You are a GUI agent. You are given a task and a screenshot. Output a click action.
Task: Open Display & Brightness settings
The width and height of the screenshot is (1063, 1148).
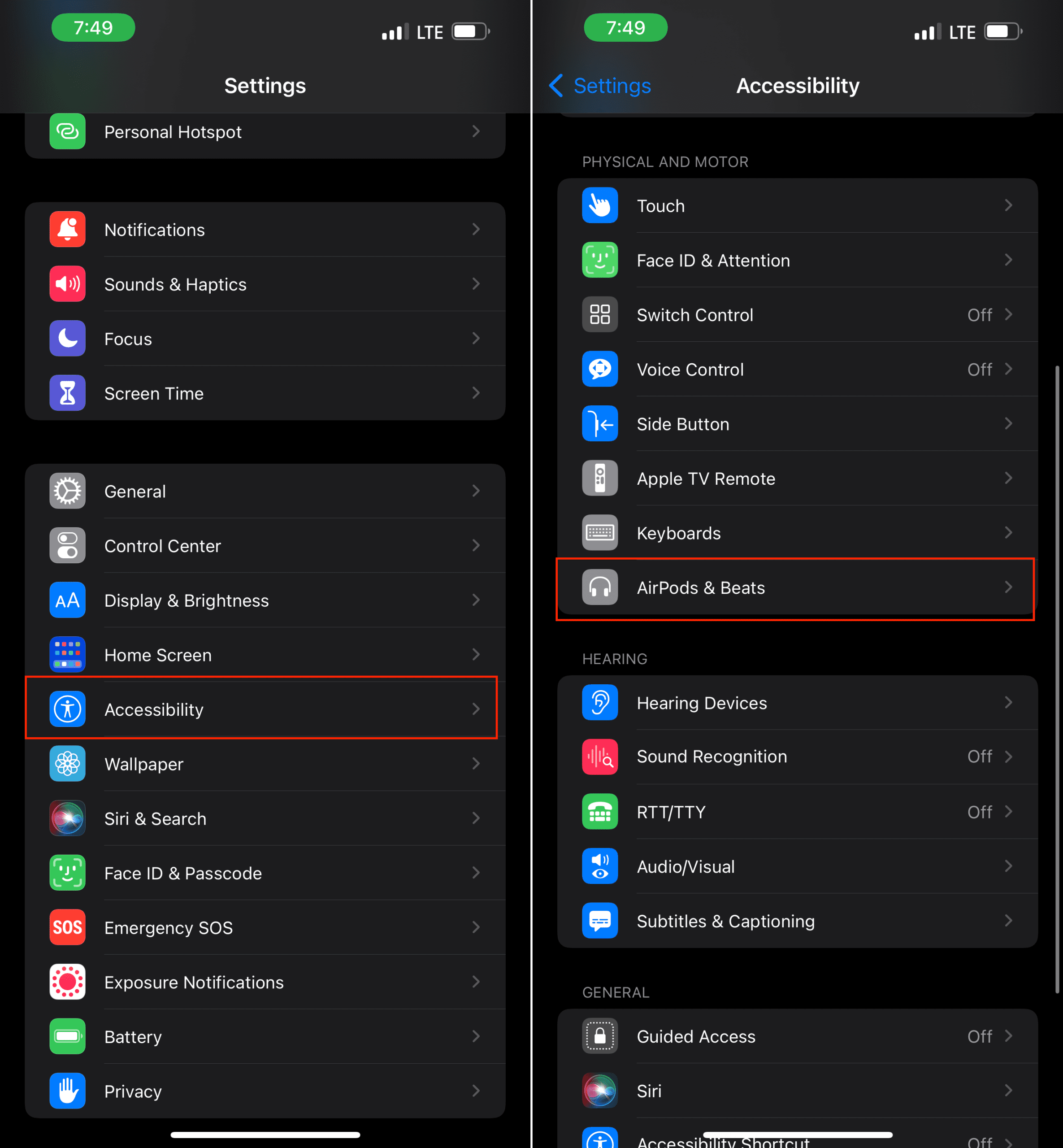tap(265, 600)
